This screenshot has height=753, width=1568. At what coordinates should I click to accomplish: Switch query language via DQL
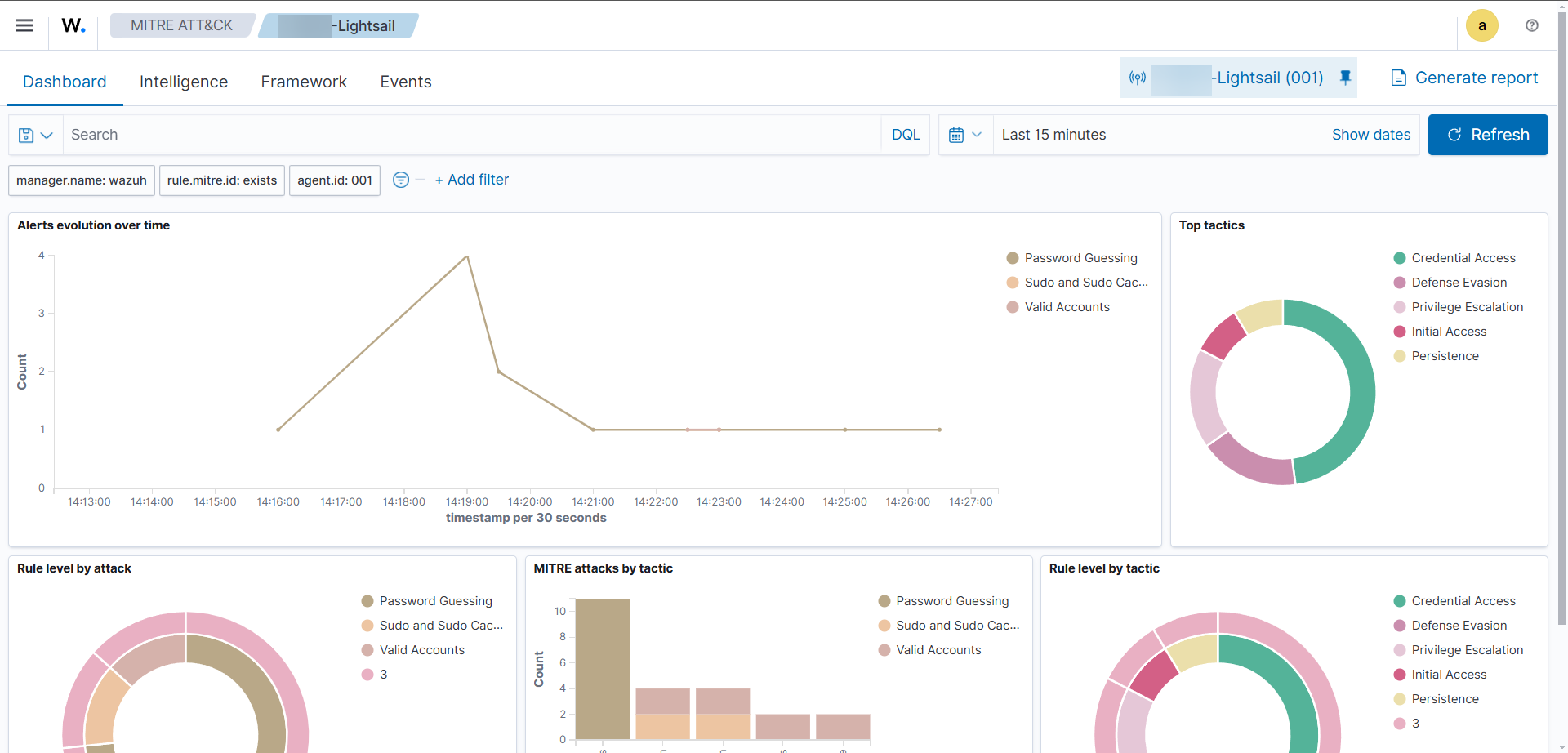pos(906,135)
